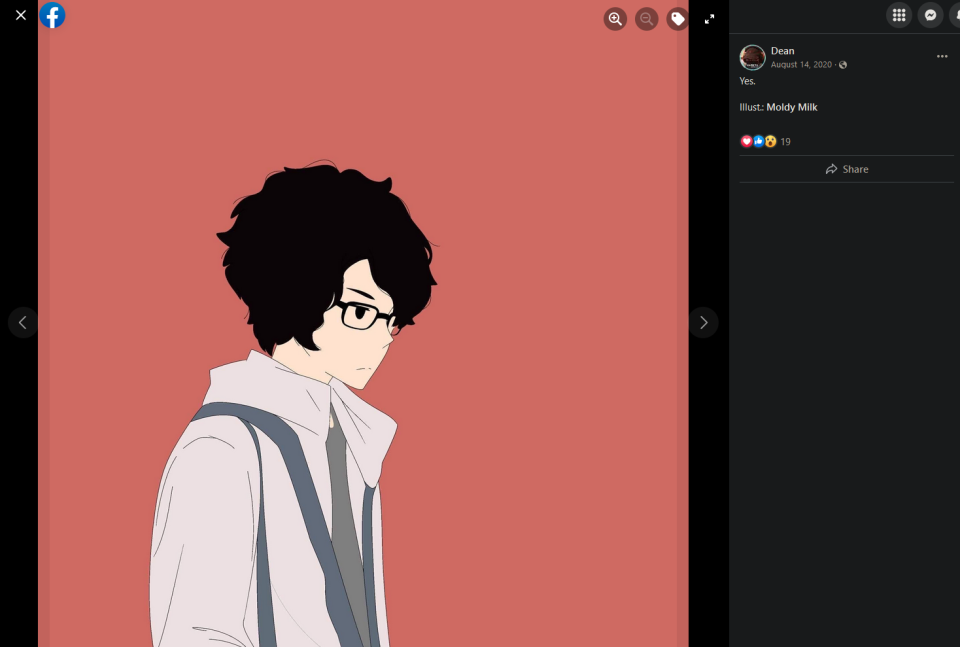The width and height of the screenshot is (960, 647).
Task: Open post options three-dot menu
Action: (942, 56)
